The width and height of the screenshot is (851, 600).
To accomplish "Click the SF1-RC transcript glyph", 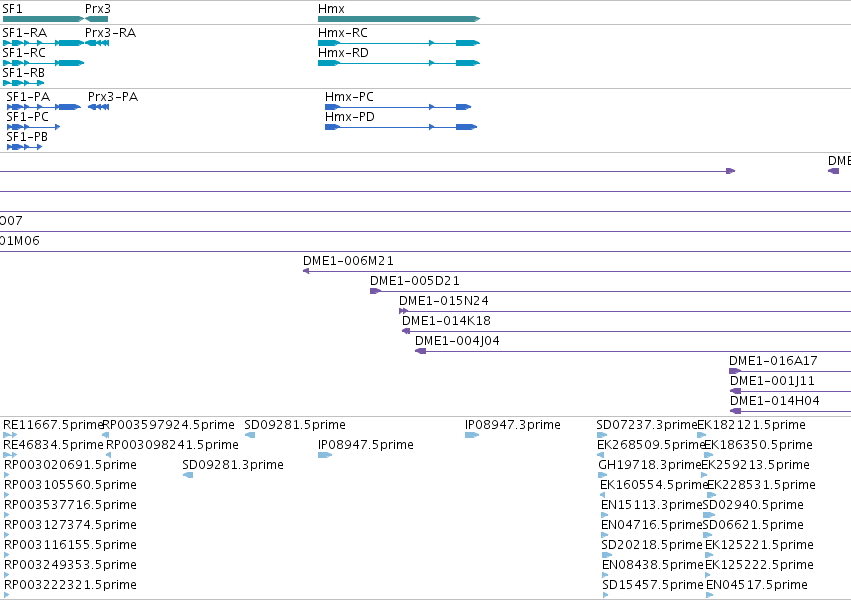I will [x=43, y=63].
